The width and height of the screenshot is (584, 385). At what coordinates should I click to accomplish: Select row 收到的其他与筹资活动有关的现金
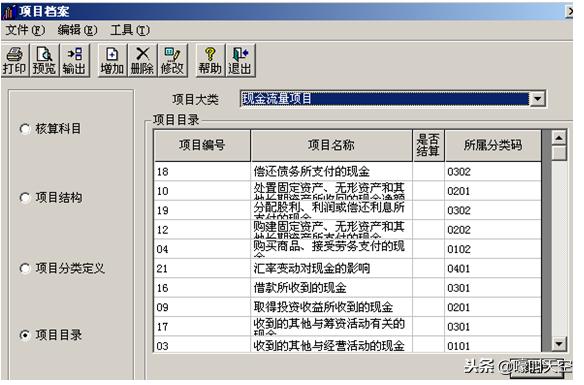click(x=347, y=327)
